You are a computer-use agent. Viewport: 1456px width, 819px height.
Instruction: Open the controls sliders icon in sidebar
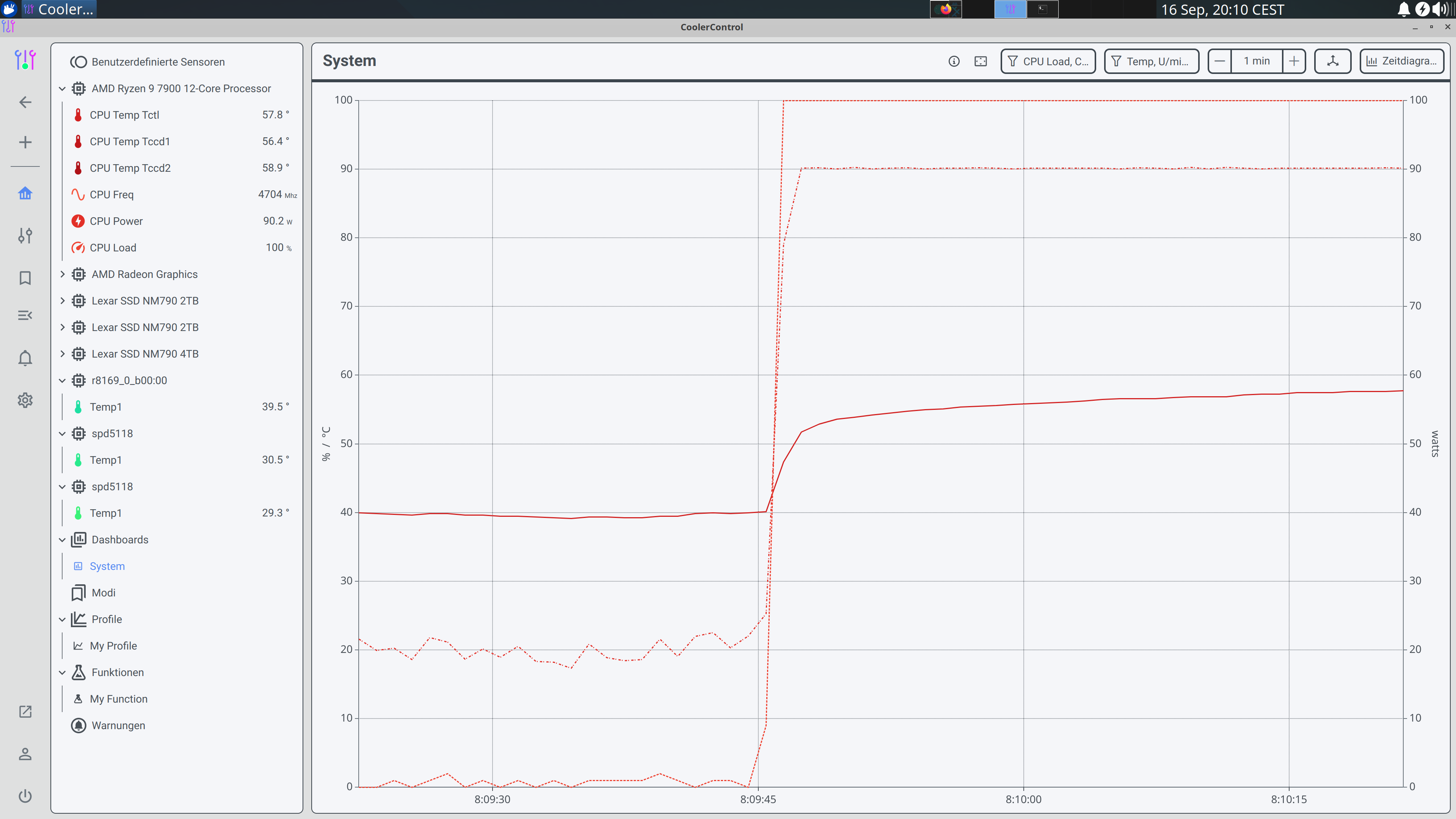click(25, 235)
